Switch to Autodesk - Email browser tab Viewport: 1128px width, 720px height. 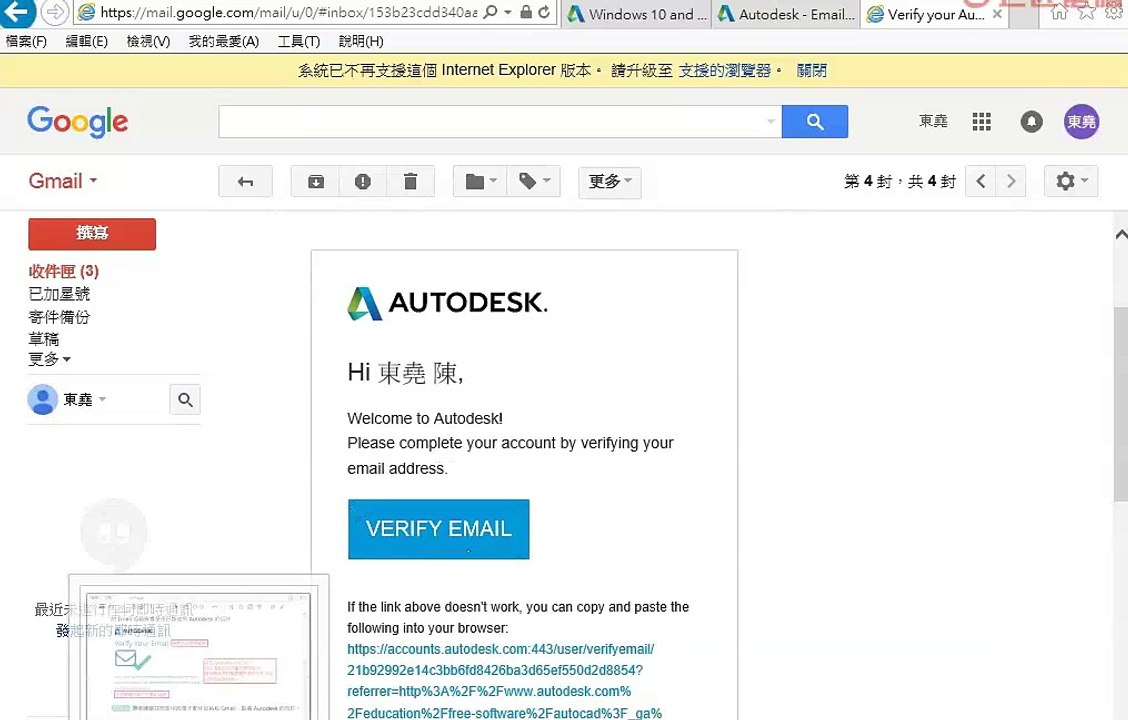[x=786, y=14]
